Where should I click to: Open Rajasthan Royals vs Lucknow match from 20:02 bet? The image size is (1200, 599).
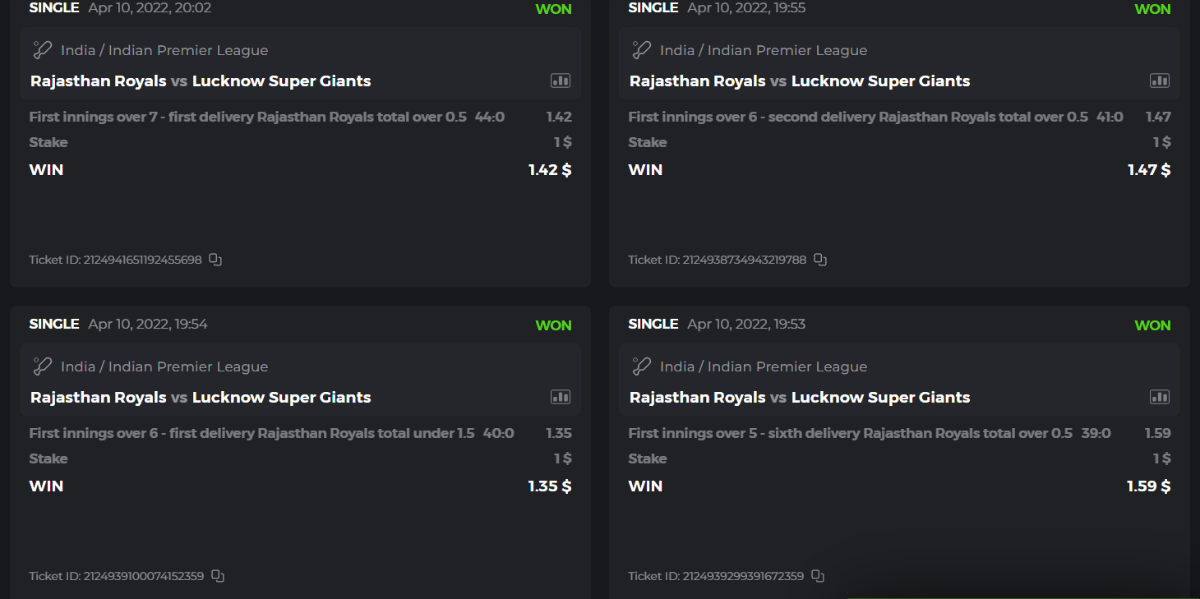tap(200, 81)
